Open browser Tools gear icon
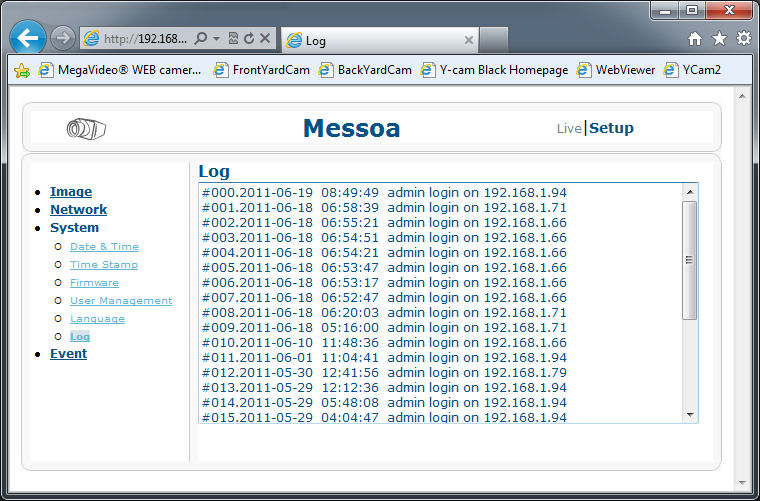 [744, 38]
